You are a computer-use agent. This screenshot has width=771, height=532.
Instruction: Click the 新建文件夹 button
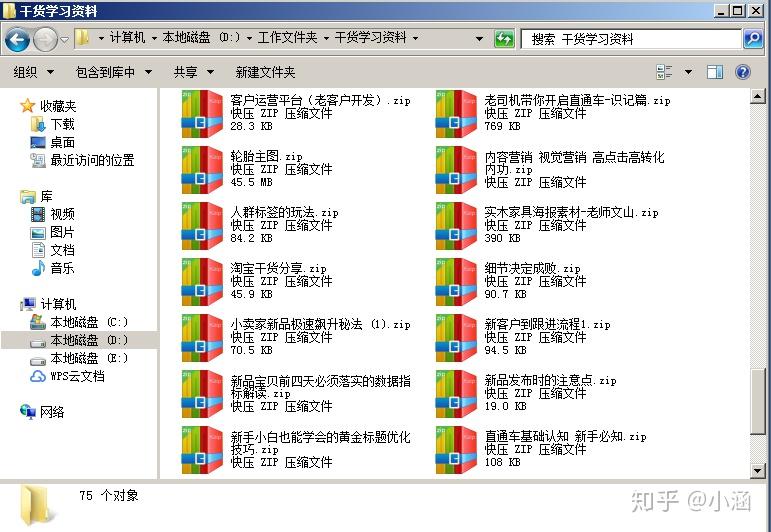pos(265,72)
